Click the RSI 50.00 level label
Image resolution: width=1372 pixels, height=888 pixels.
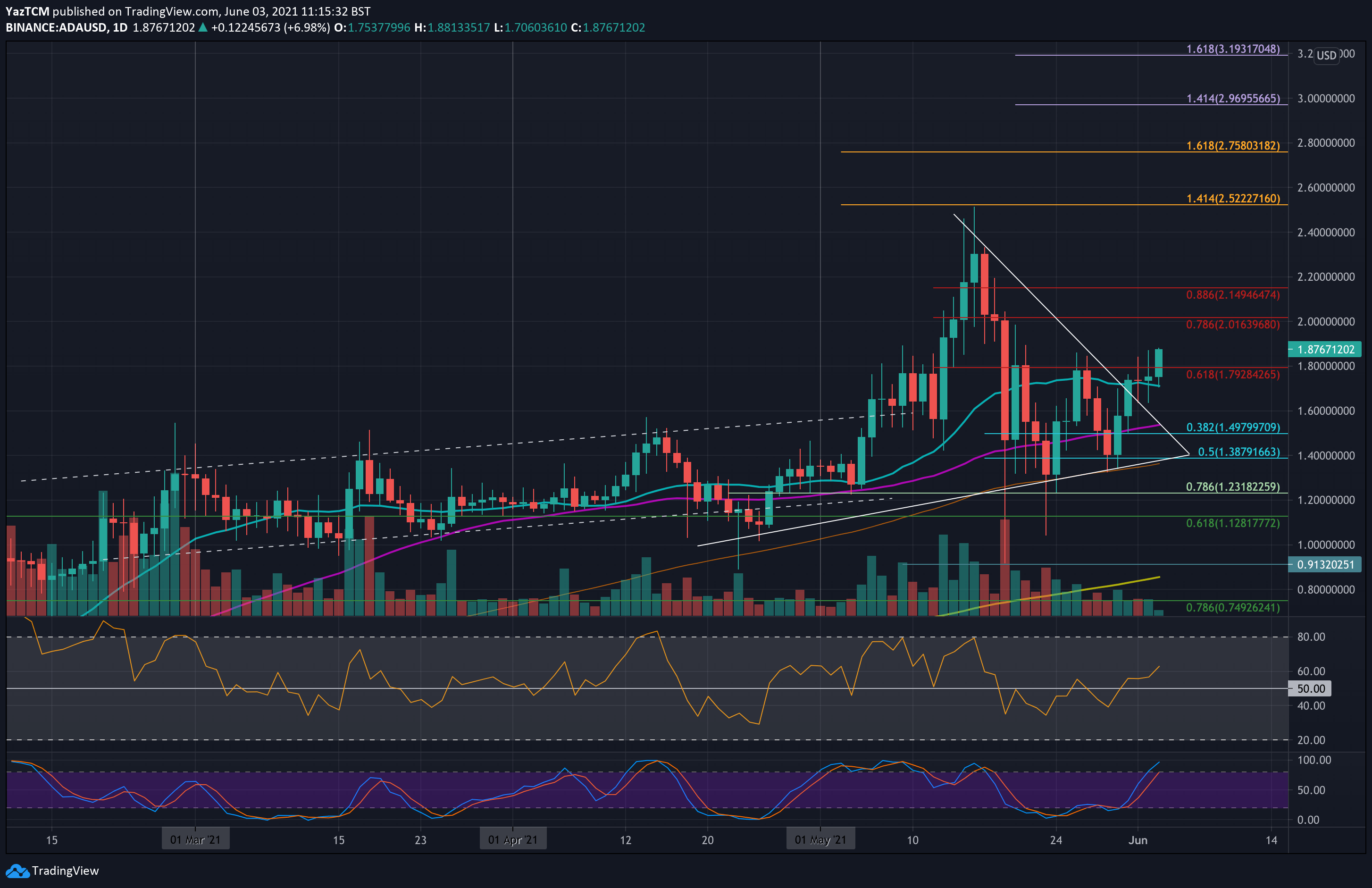(1310, 688)
